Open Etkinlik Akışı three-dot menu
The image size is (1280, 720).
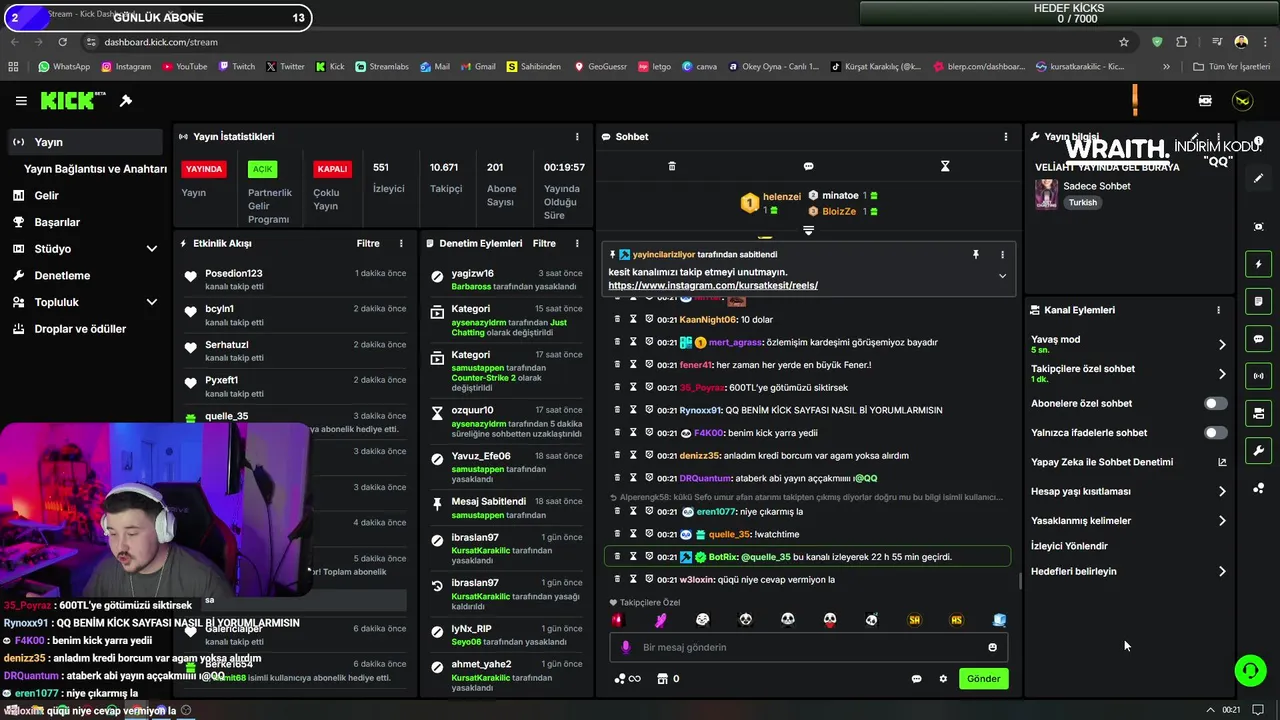(x=401, y=243)
